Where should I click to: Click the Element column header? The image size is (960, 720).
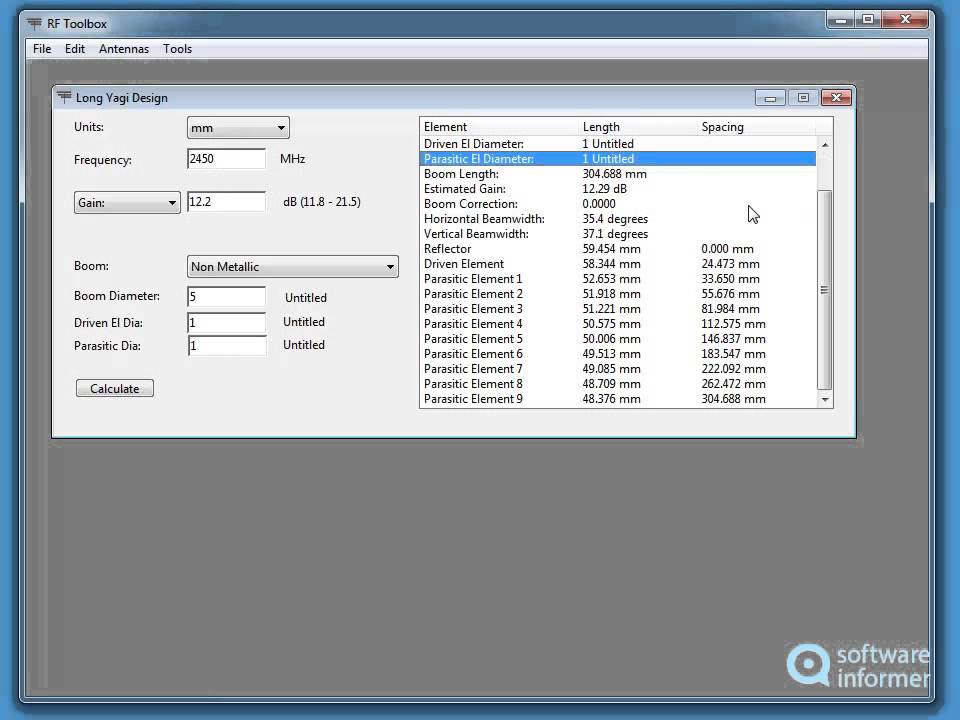click(499, 127)
